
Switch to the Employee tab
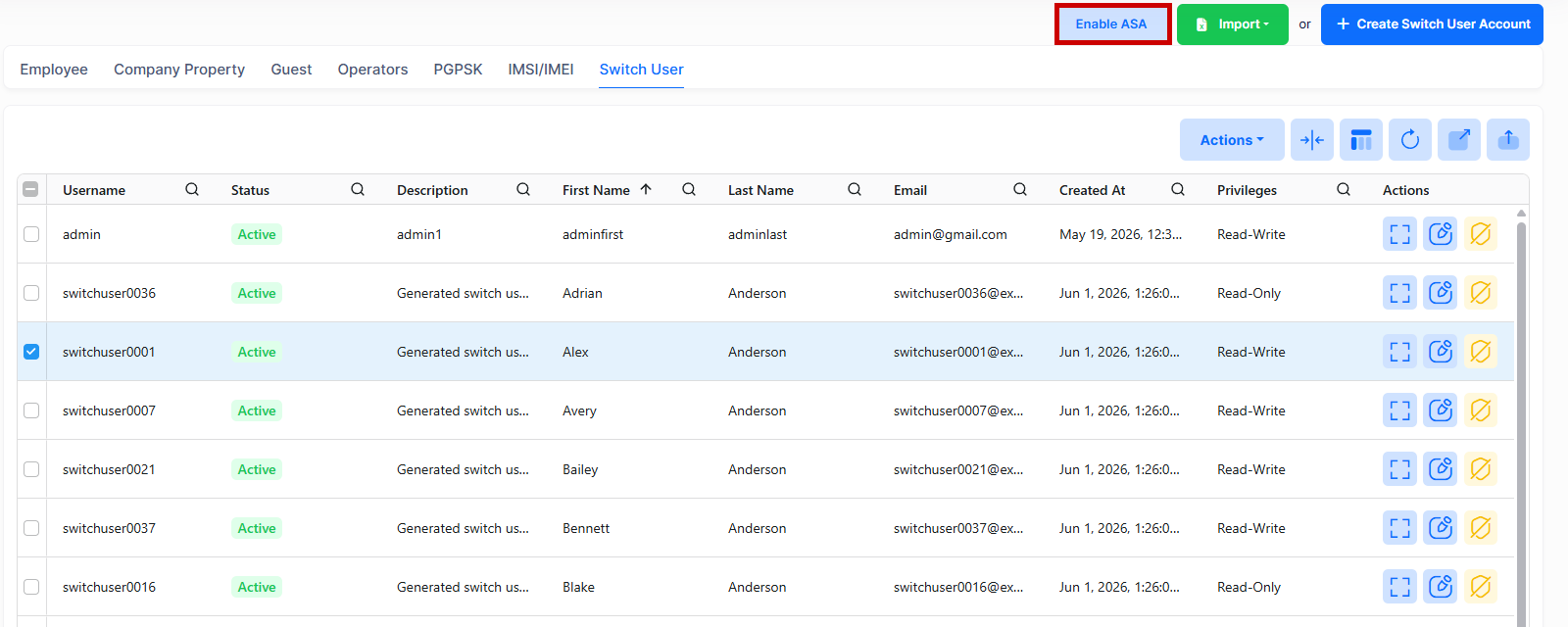tap(54, 70)
